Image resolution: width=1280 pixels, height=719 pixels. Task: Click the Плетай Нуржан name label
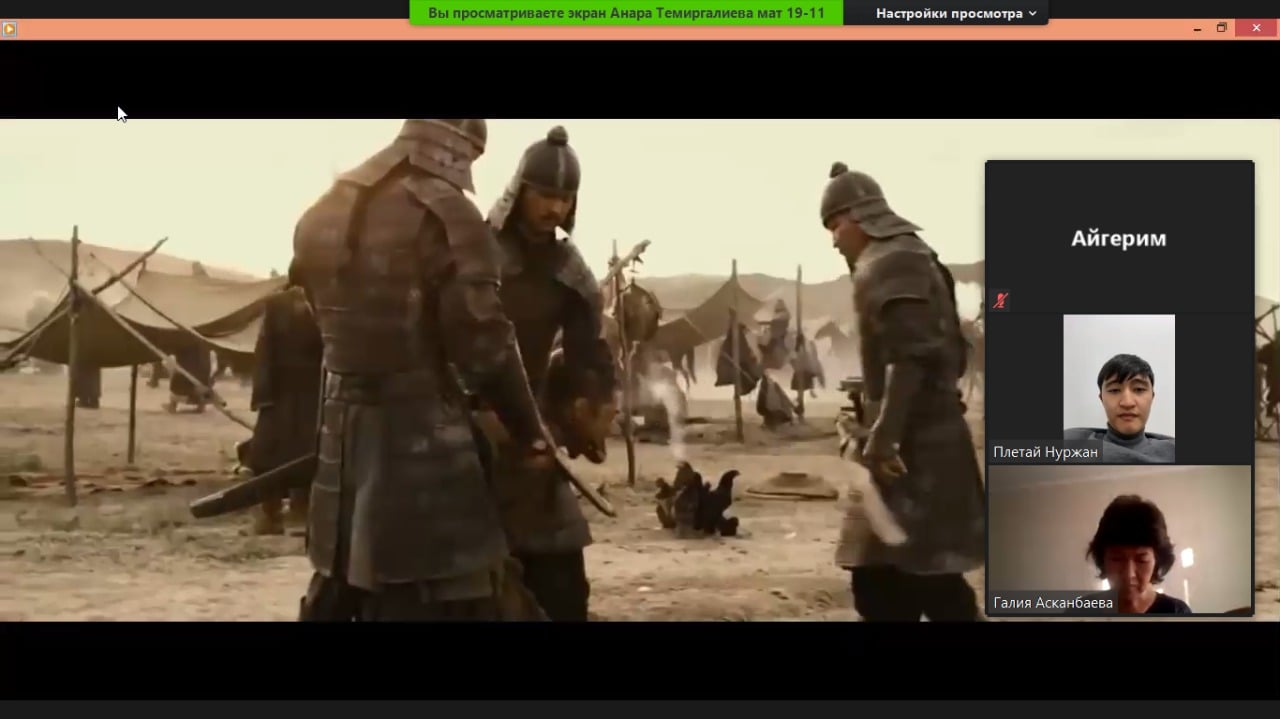tap(1045, 452)
